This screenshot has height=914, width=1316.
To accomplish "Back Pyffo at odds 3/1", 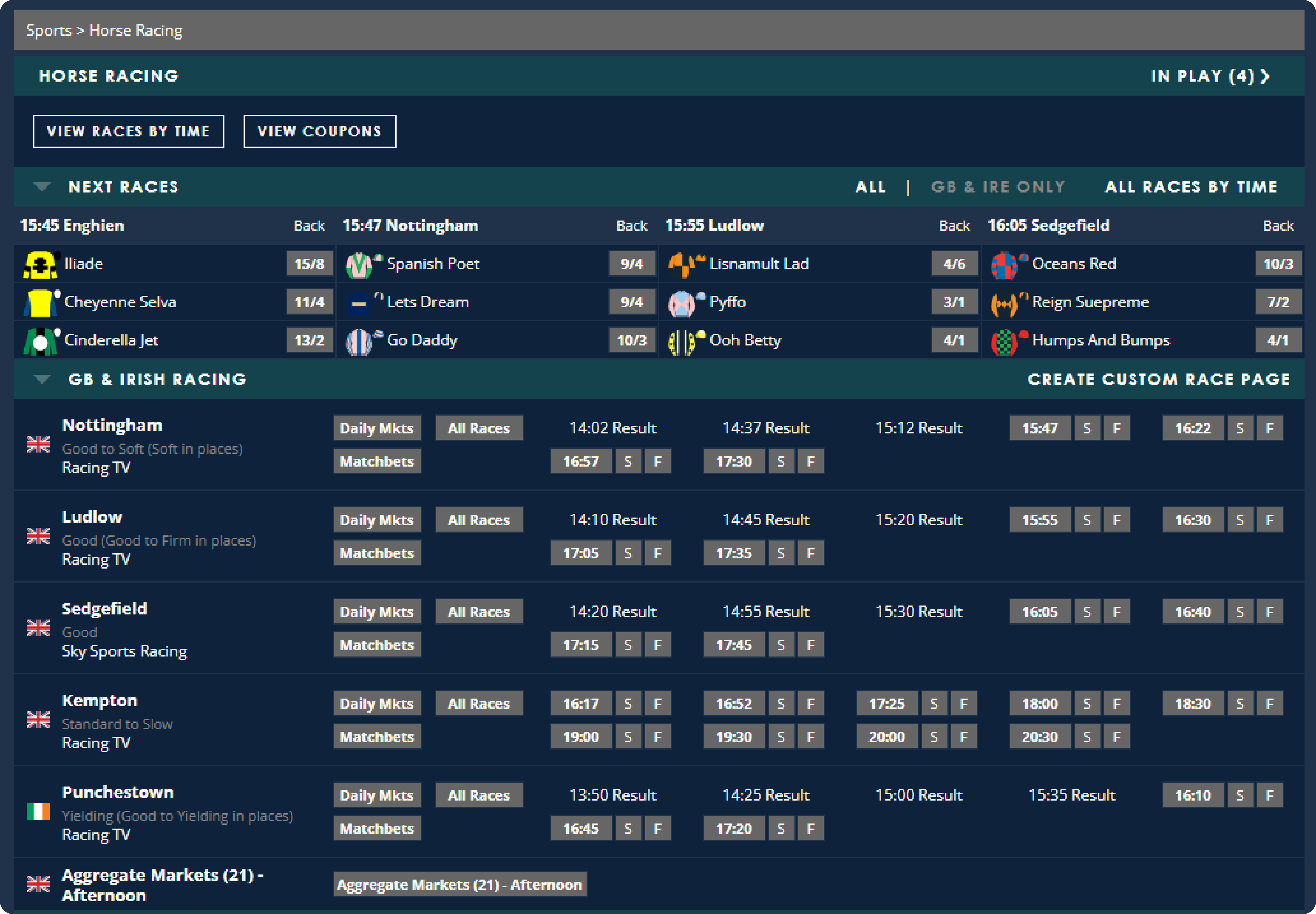I will point(954,302).
